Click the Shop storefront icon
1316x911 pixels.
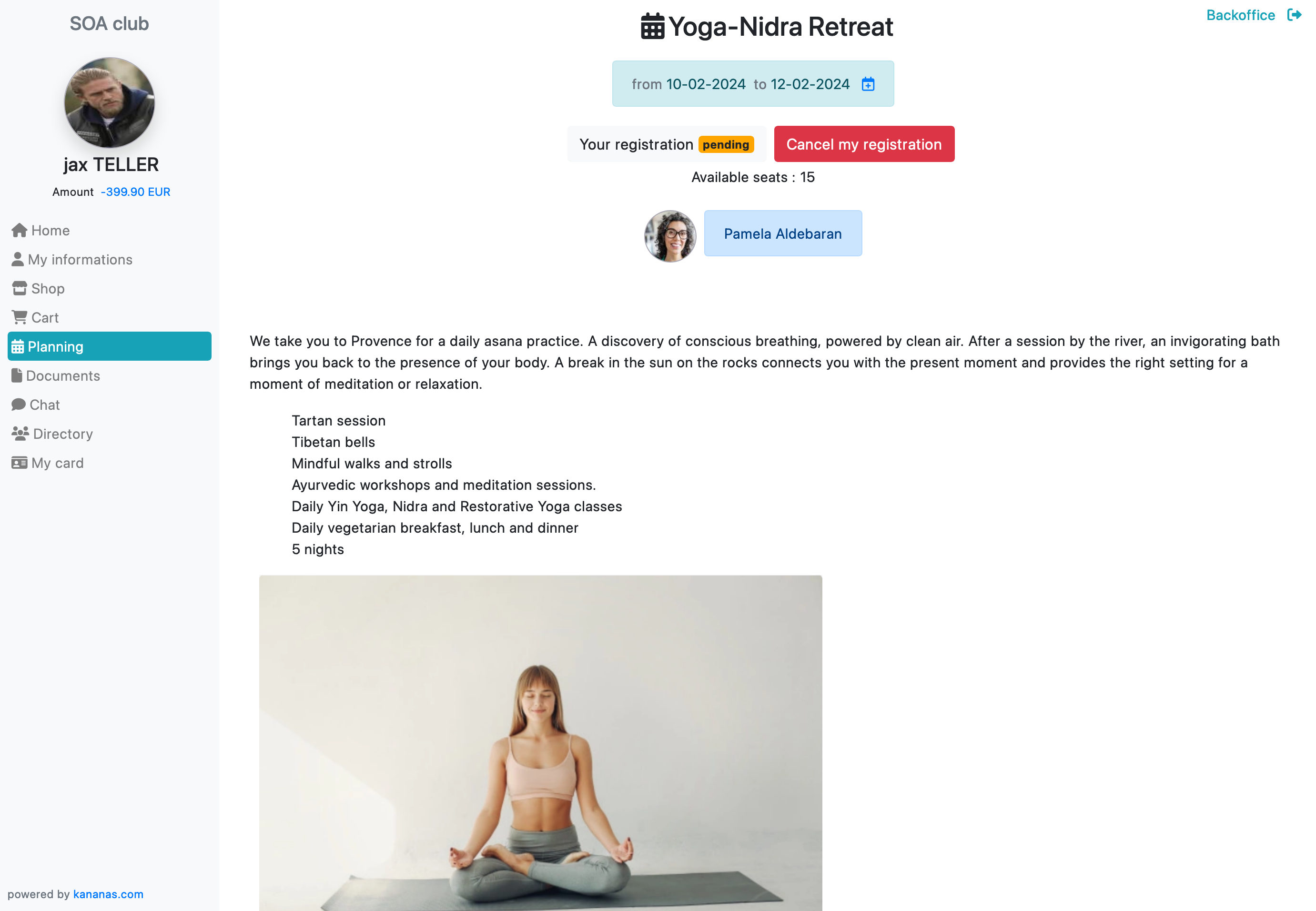coord(20,288)
